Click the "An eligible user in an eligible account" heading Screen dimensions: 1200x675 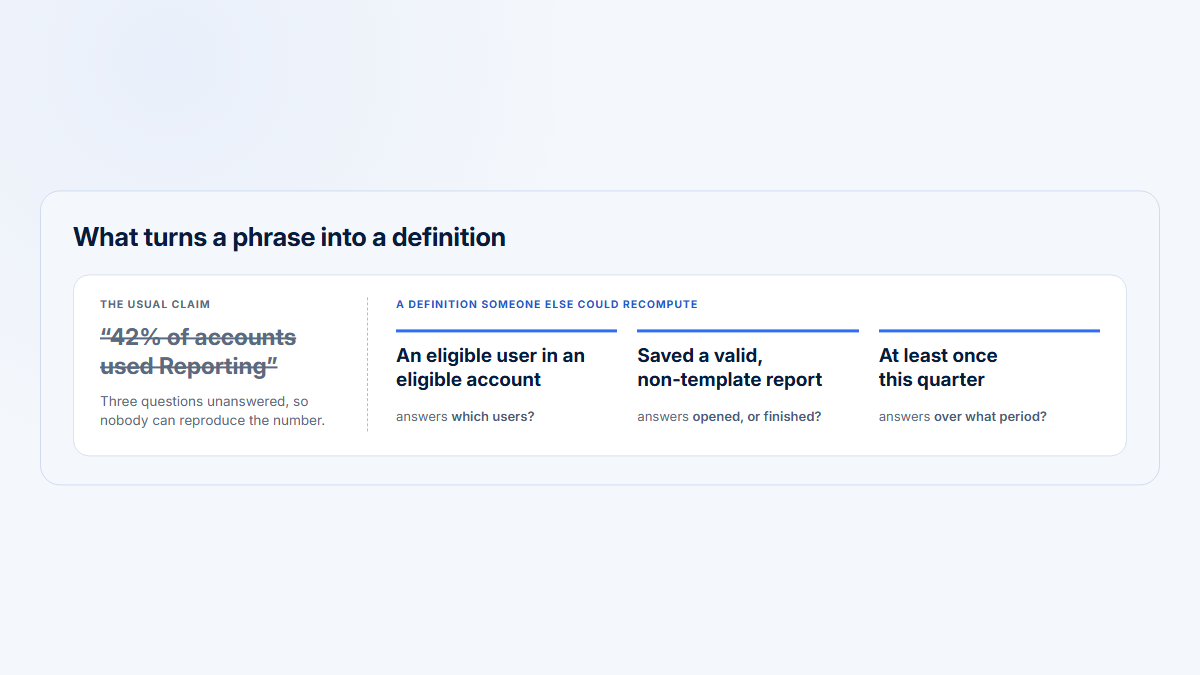point(490,367)
